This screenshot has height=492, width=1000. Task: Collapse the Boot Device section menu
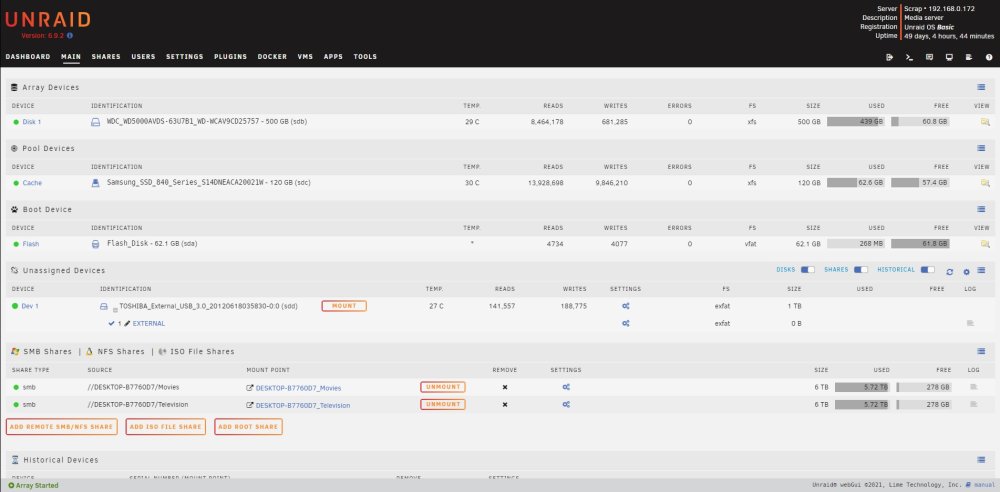[981, 209]
